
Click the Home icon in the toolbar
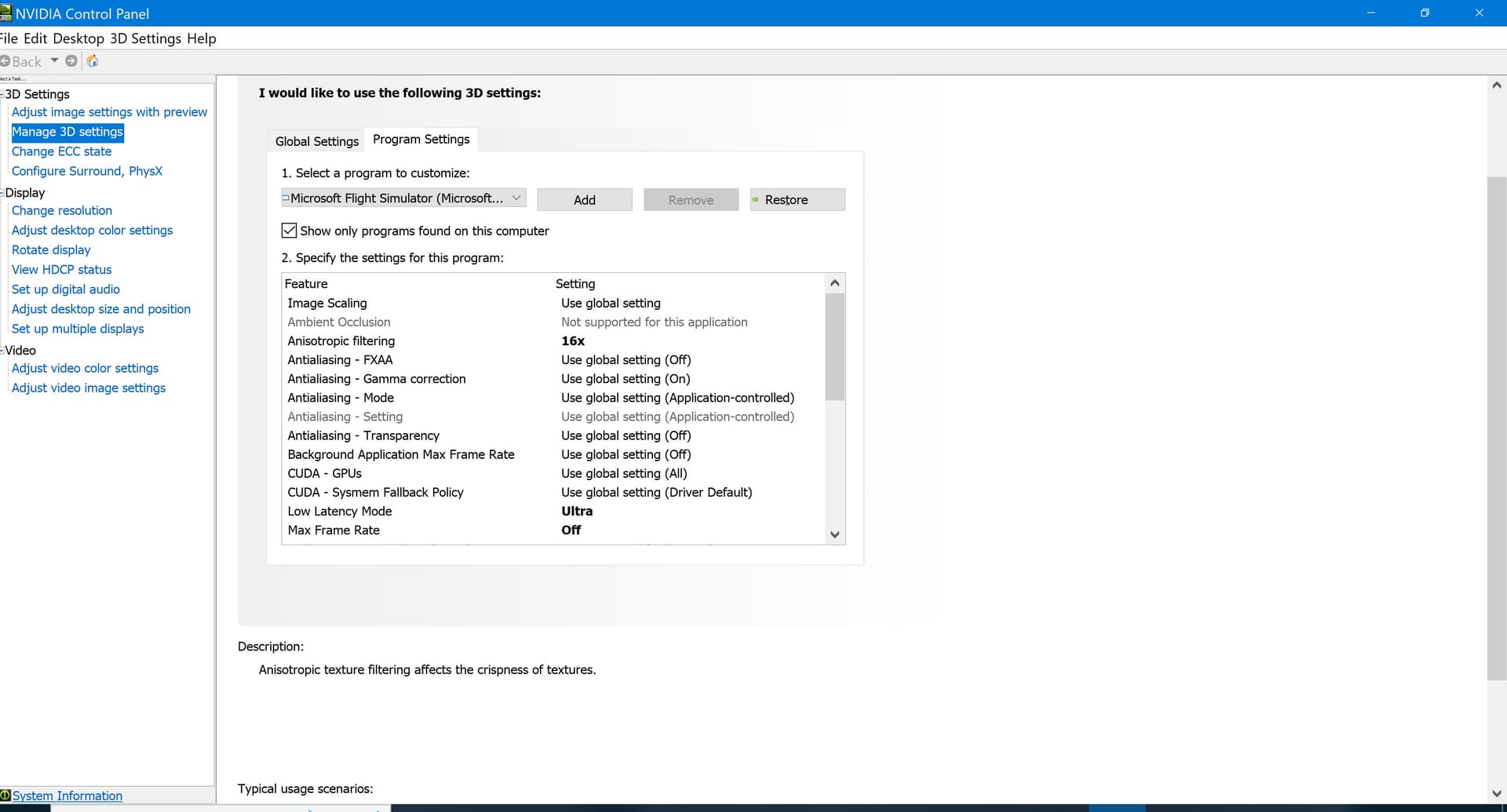[x=93, y=60]
